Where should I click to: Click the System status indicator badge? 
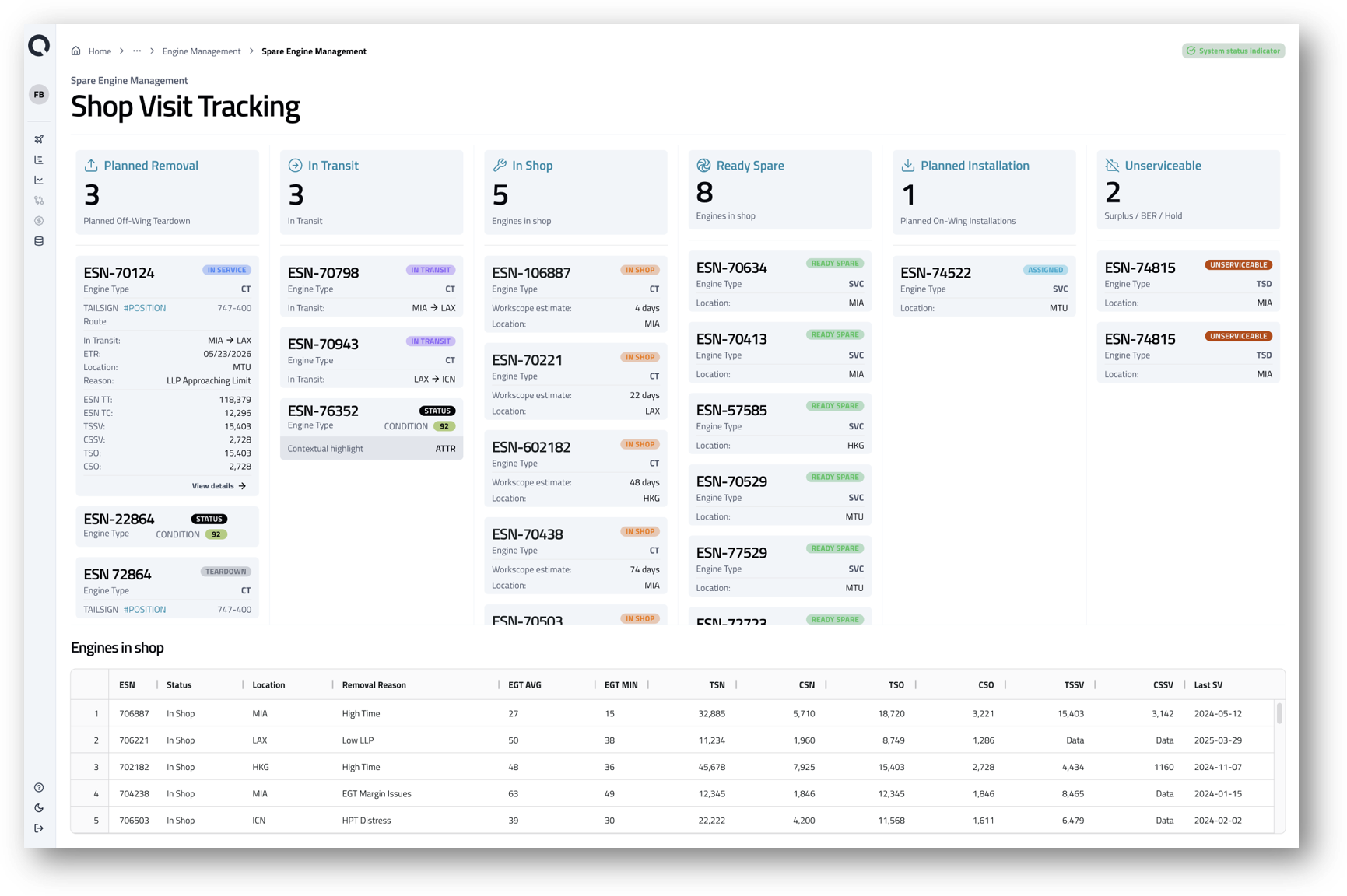tap(1233, 51)
